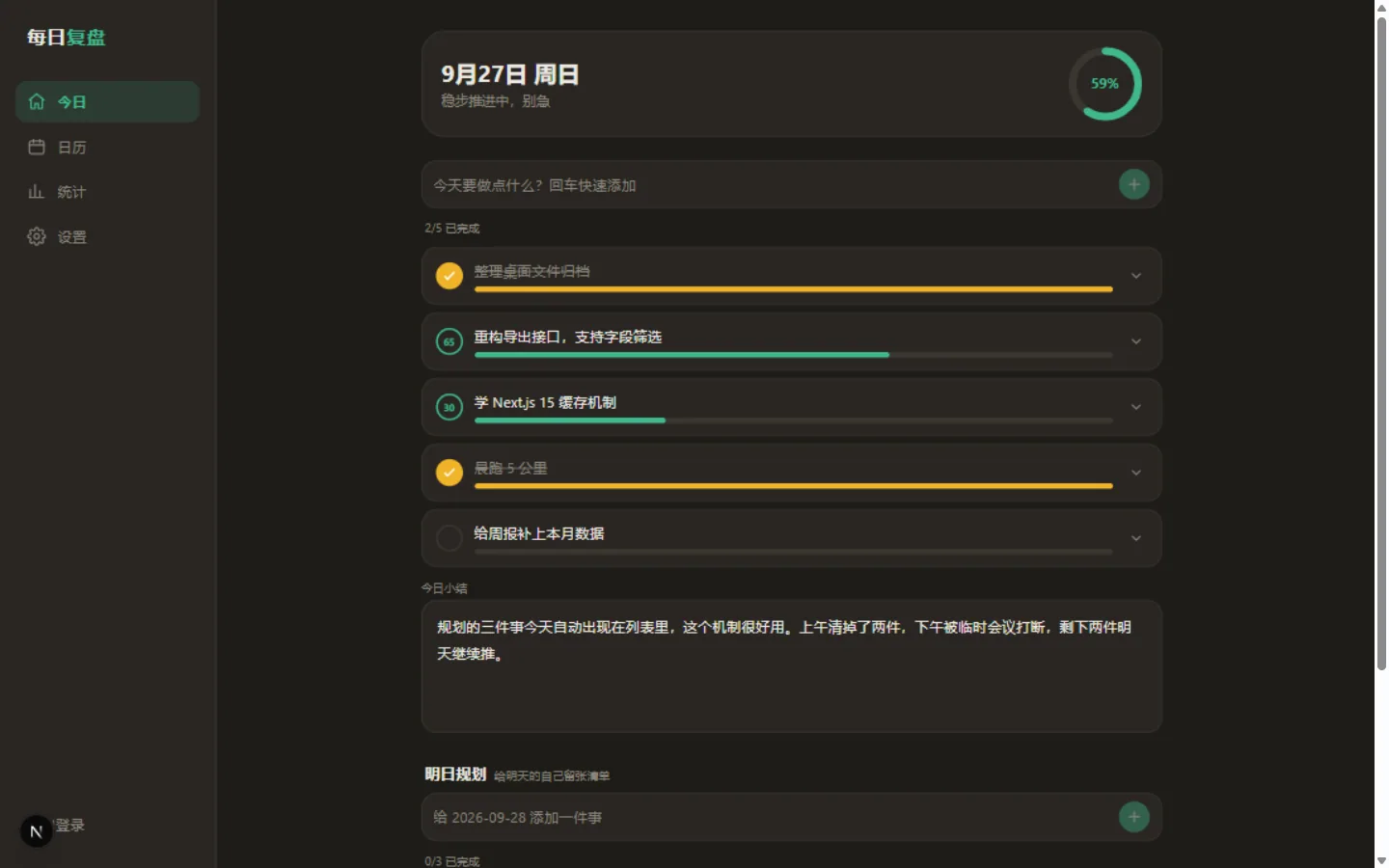Image resolution: width=1389 pixels, height=868 pixels.
Task: Click the gear icon beside 设置
Action: point(37,236)
